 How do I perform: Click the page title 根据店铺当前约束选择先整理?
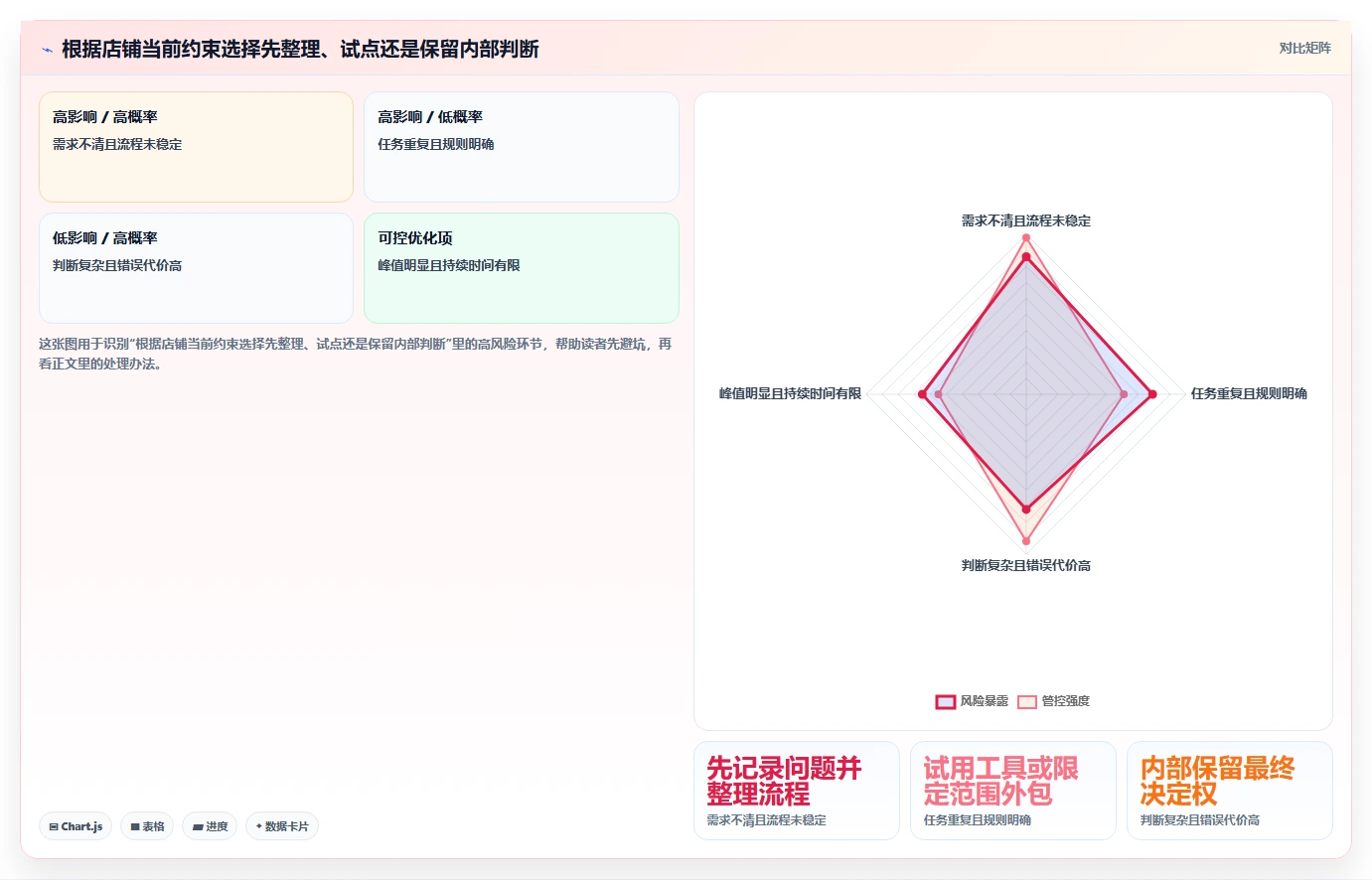(x=300, y=49)
